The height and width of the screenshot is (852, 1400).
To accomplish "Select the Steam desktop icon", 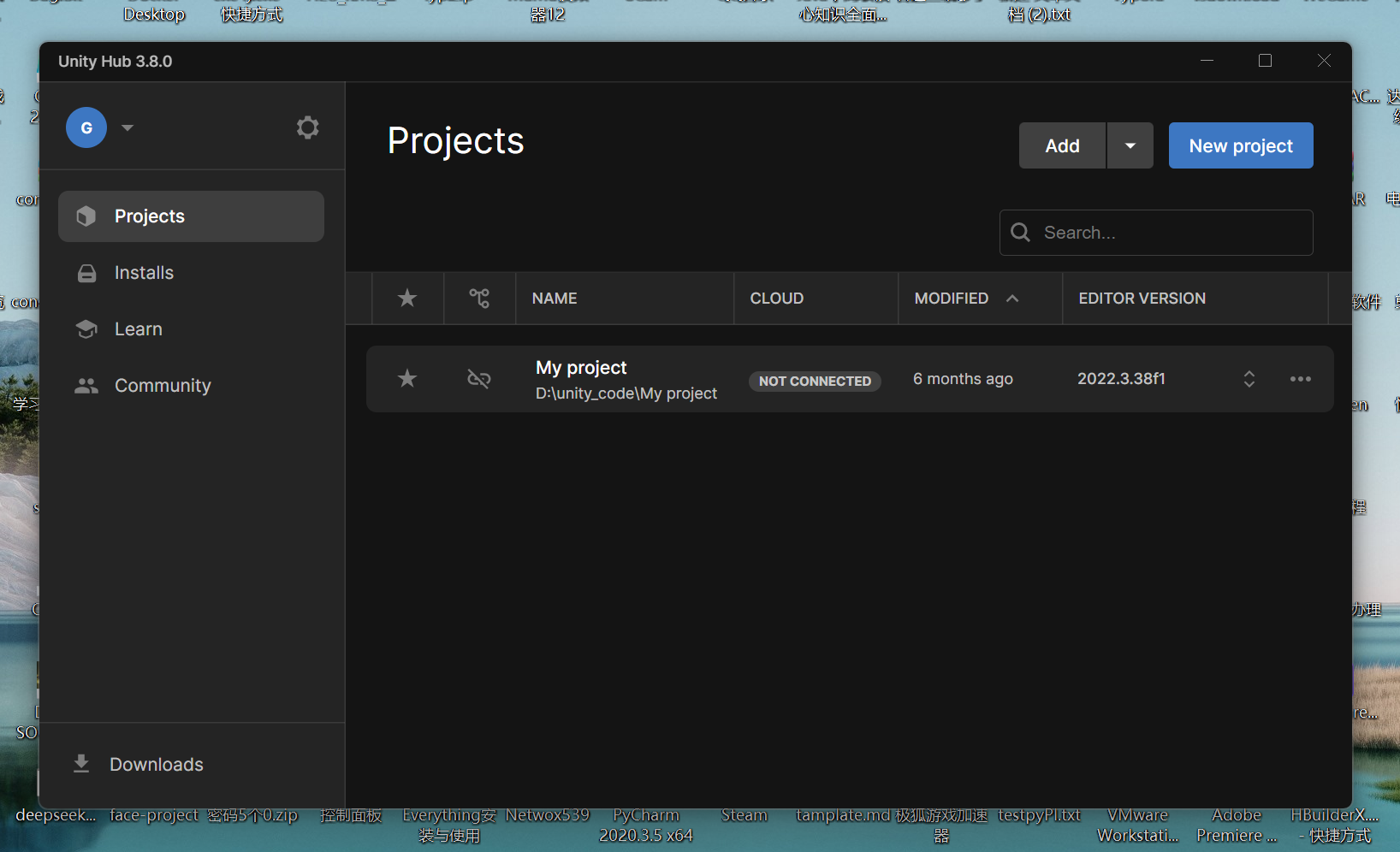I will (x=744, y=816).
